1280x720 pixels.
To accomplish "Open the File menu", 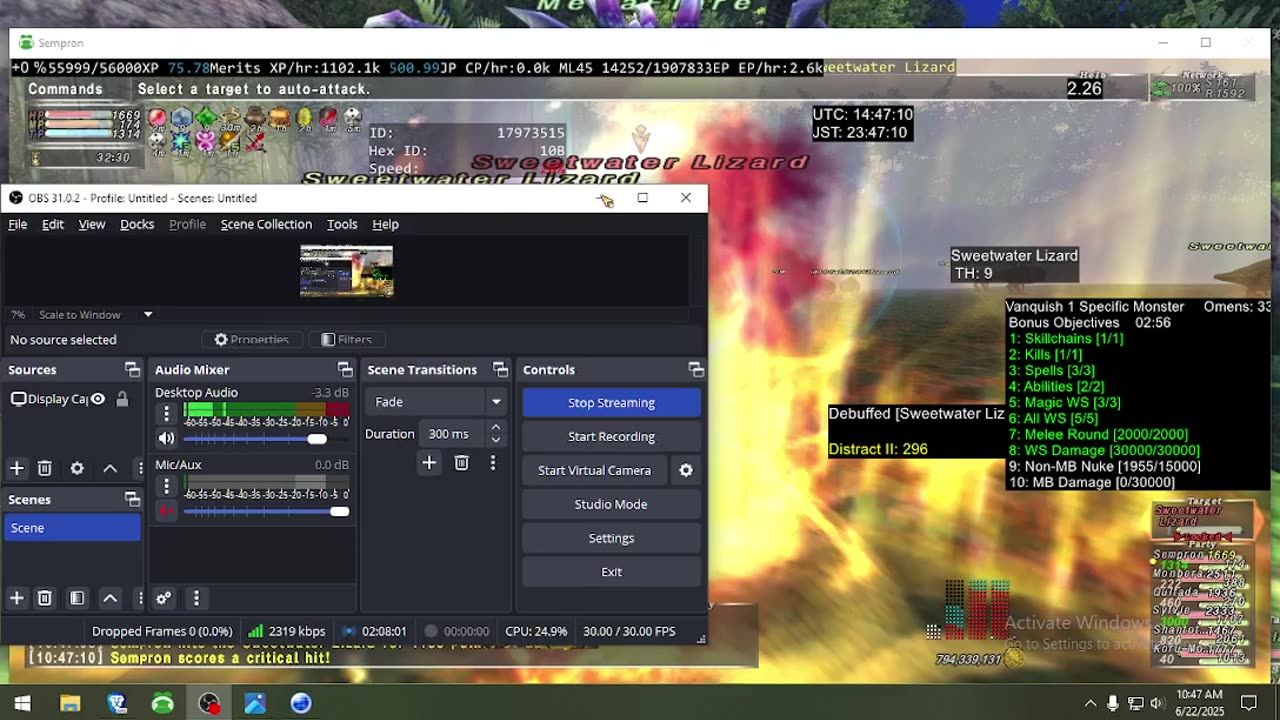I will tap(18, 224).
